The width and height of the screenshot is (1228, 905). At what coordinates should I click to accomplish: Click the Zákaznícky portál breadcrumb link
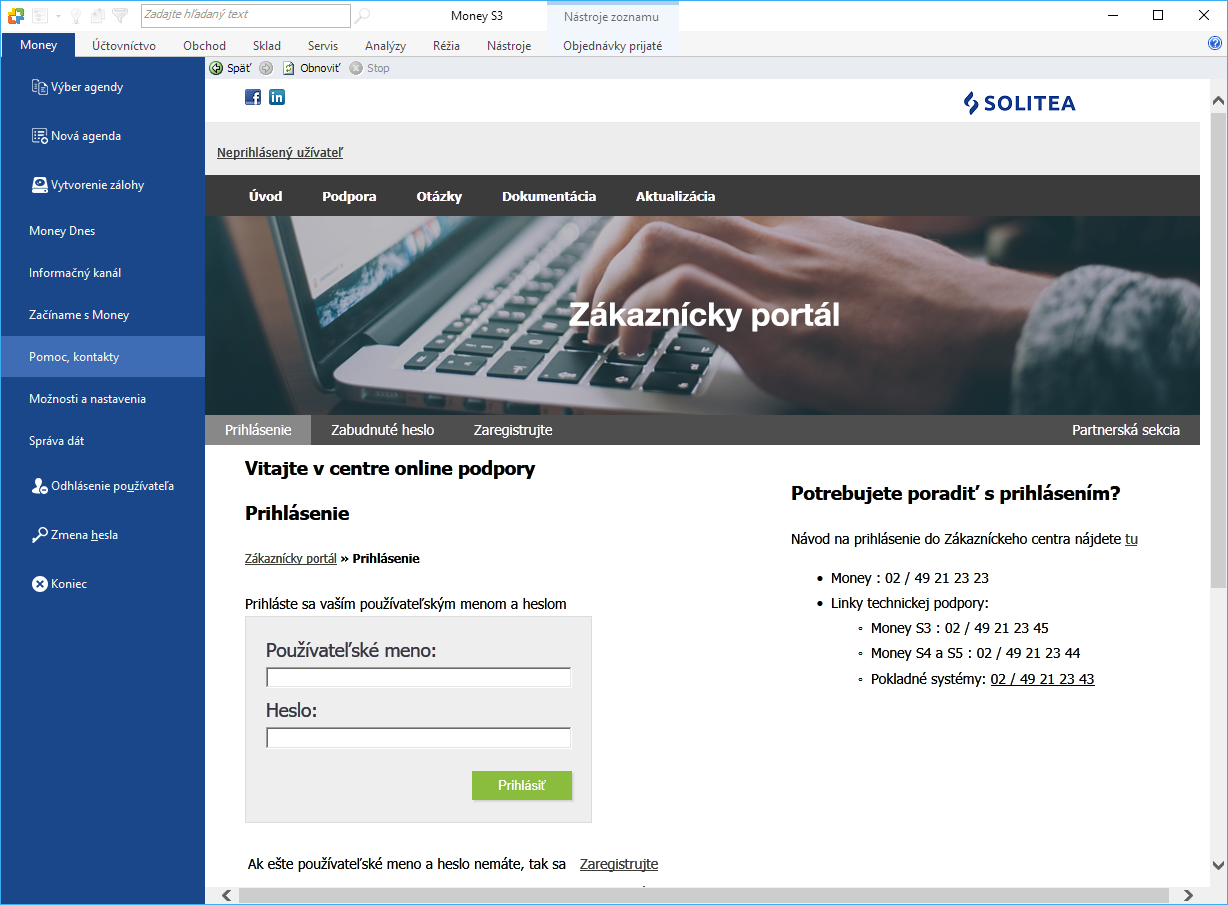point(291,559)
